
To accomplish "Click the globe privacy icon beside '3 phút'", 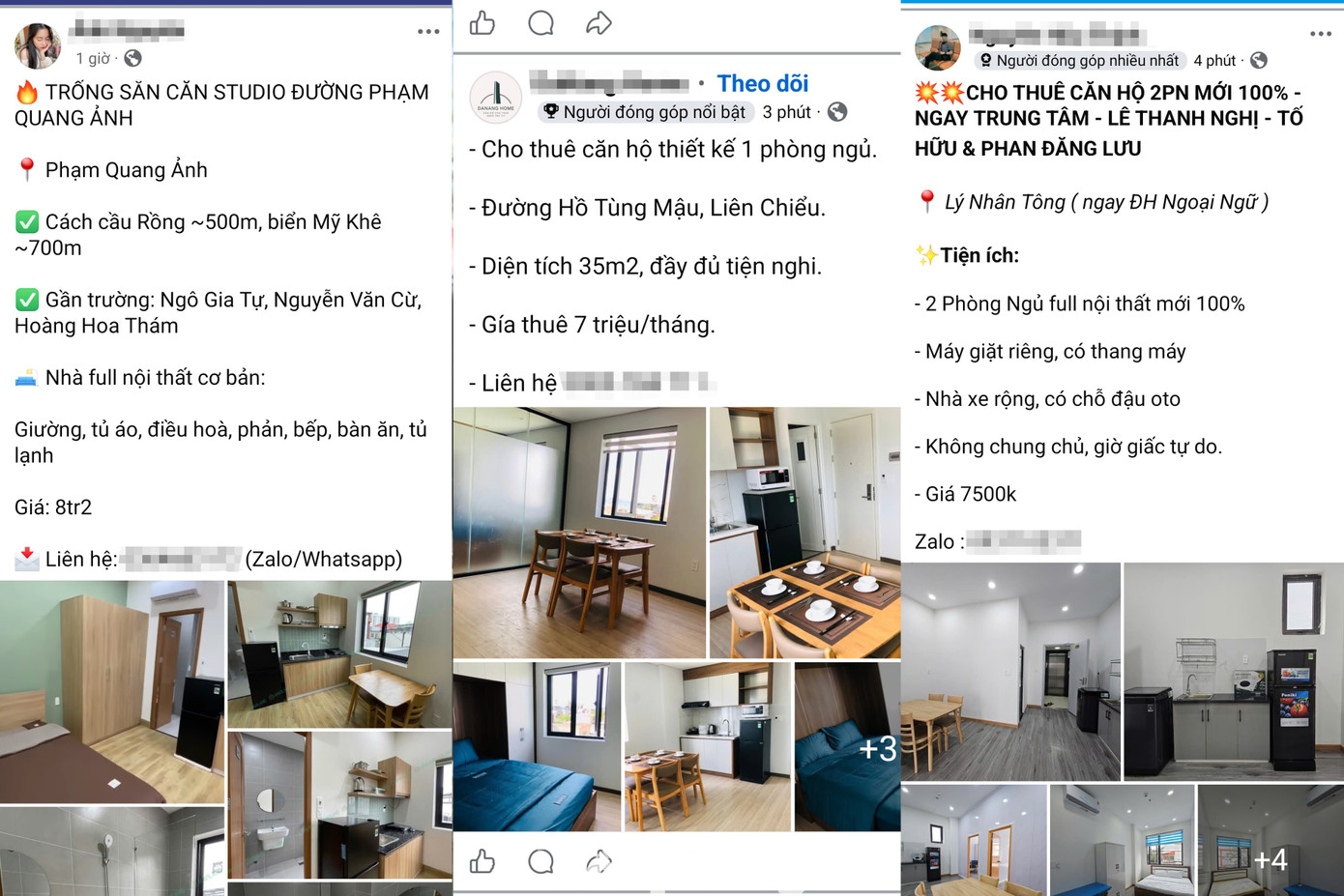I will (837, 112).
